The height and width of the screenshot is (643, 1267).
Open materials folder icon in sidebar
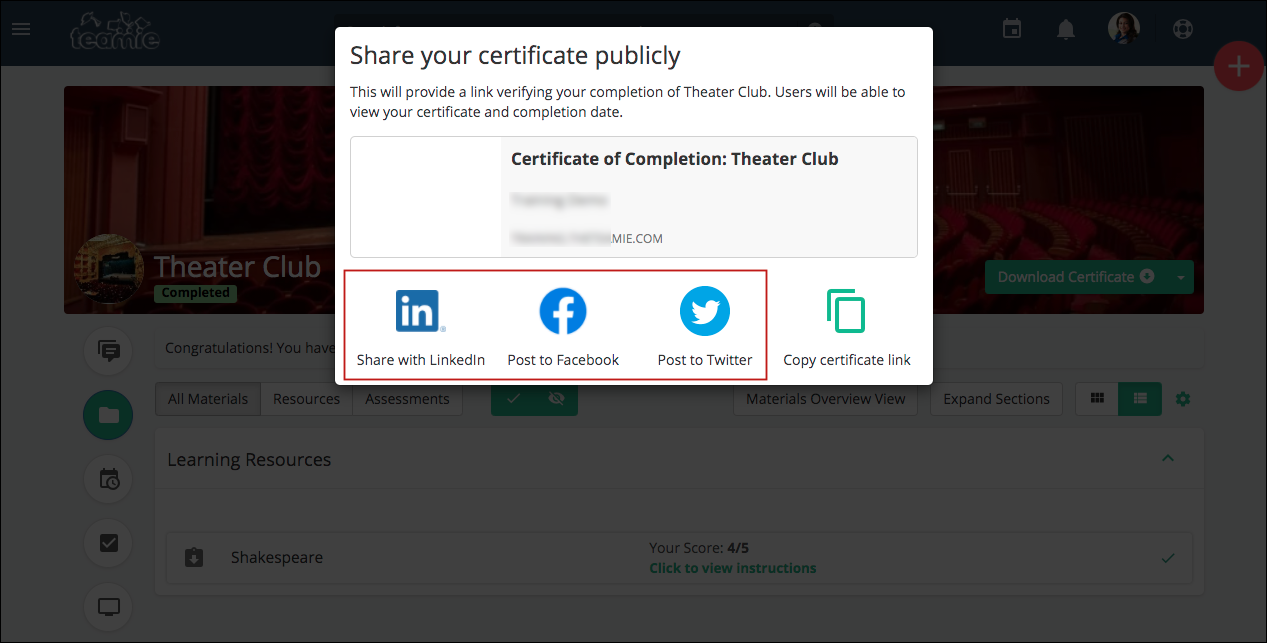click(x=108, y=415)
